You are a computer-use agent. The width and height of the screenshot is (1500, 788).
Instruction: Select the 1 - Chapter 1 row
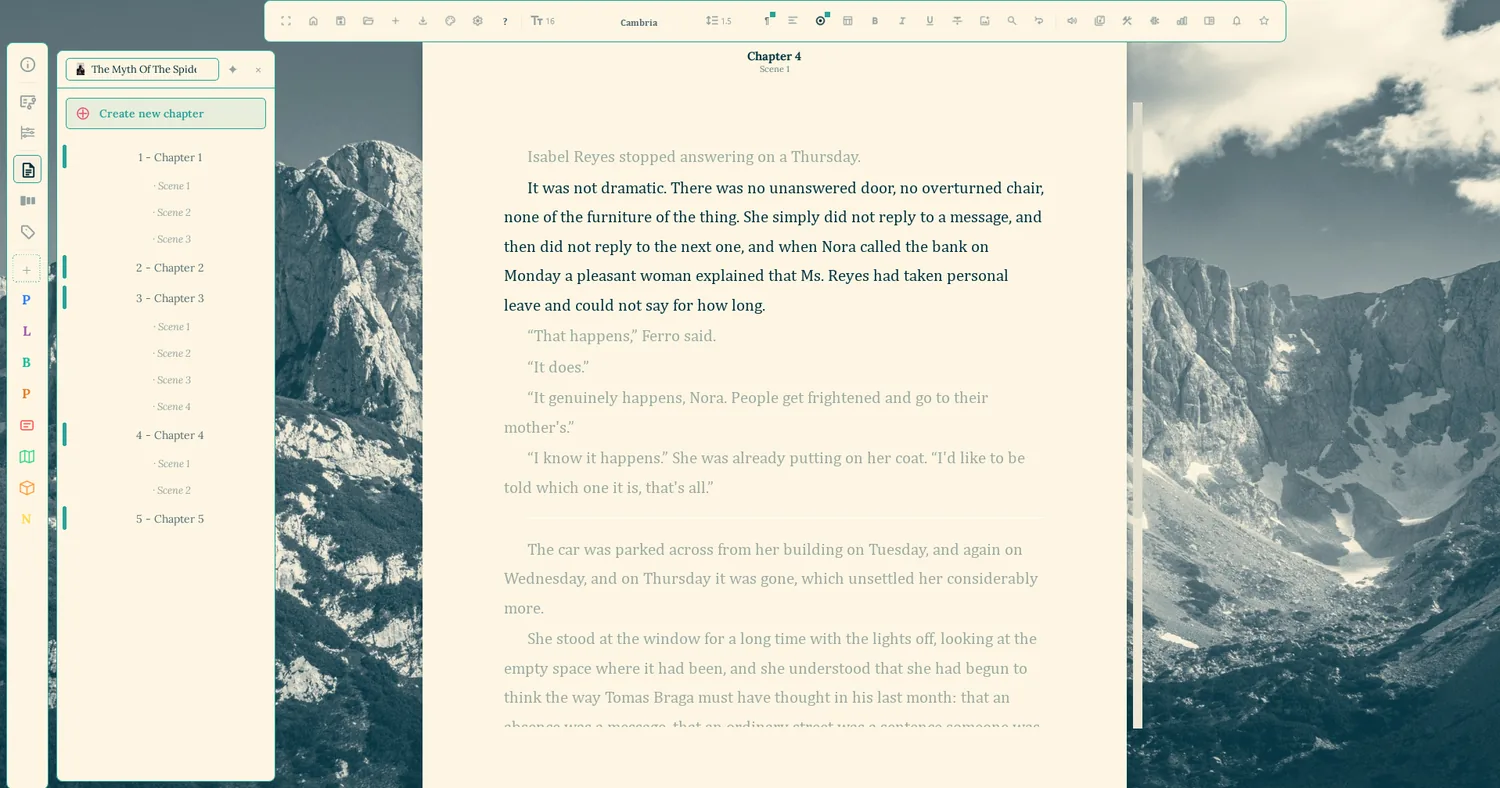click(165, 157)
